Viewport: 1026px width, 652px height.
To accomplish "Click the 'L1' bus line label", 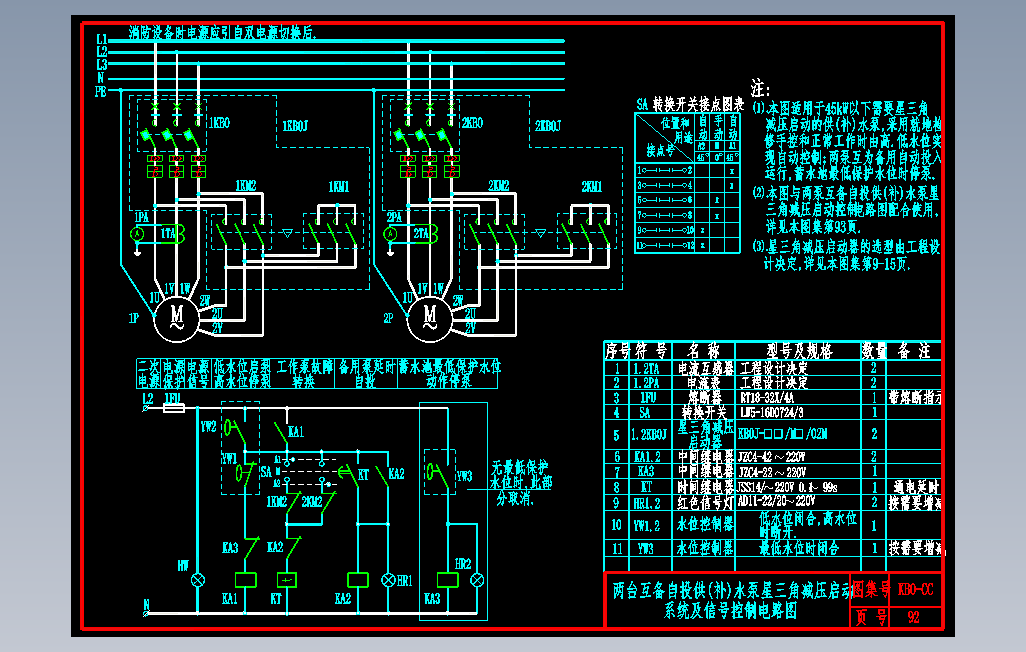I will click(102, 39).
